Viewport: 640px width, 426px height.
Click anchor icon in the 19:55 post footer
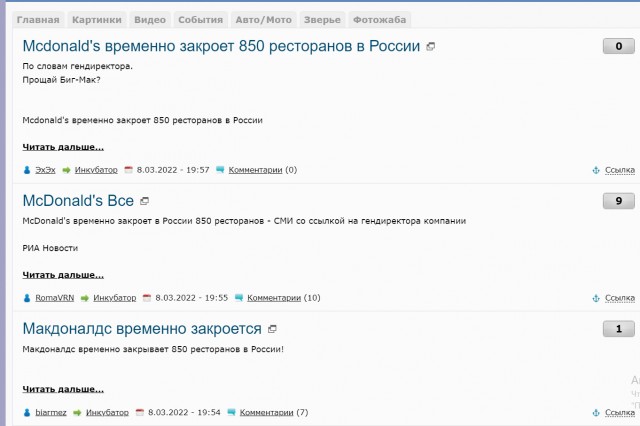pos(596,298)
